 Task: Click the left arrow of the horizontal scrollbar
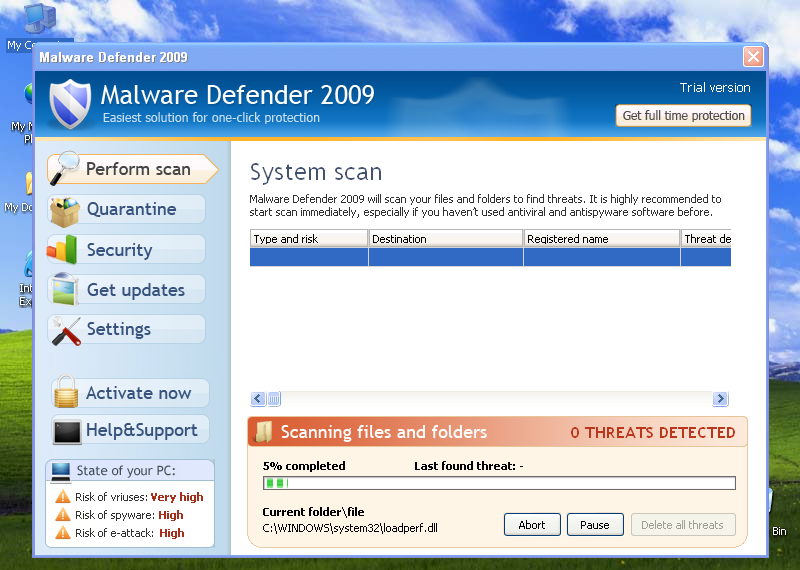click(x=258, y=399)
